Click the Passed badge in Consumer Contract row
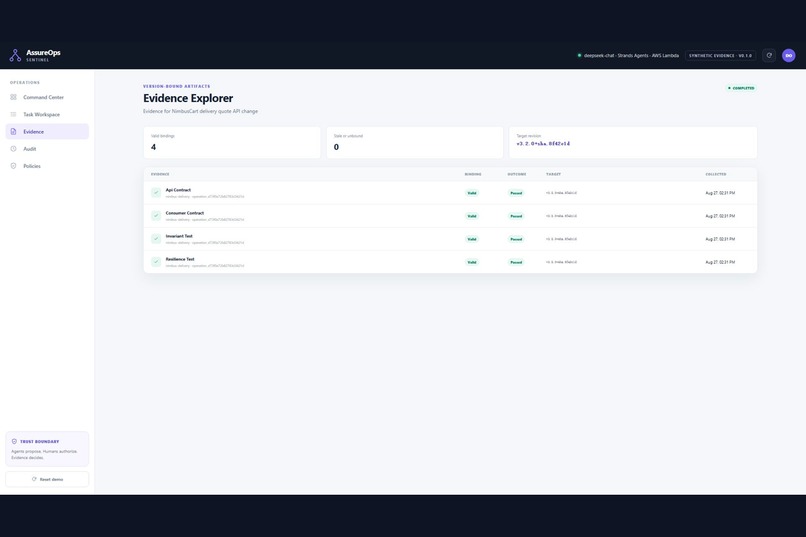This screenshot has width=806, height=537. tap(516, 216)
